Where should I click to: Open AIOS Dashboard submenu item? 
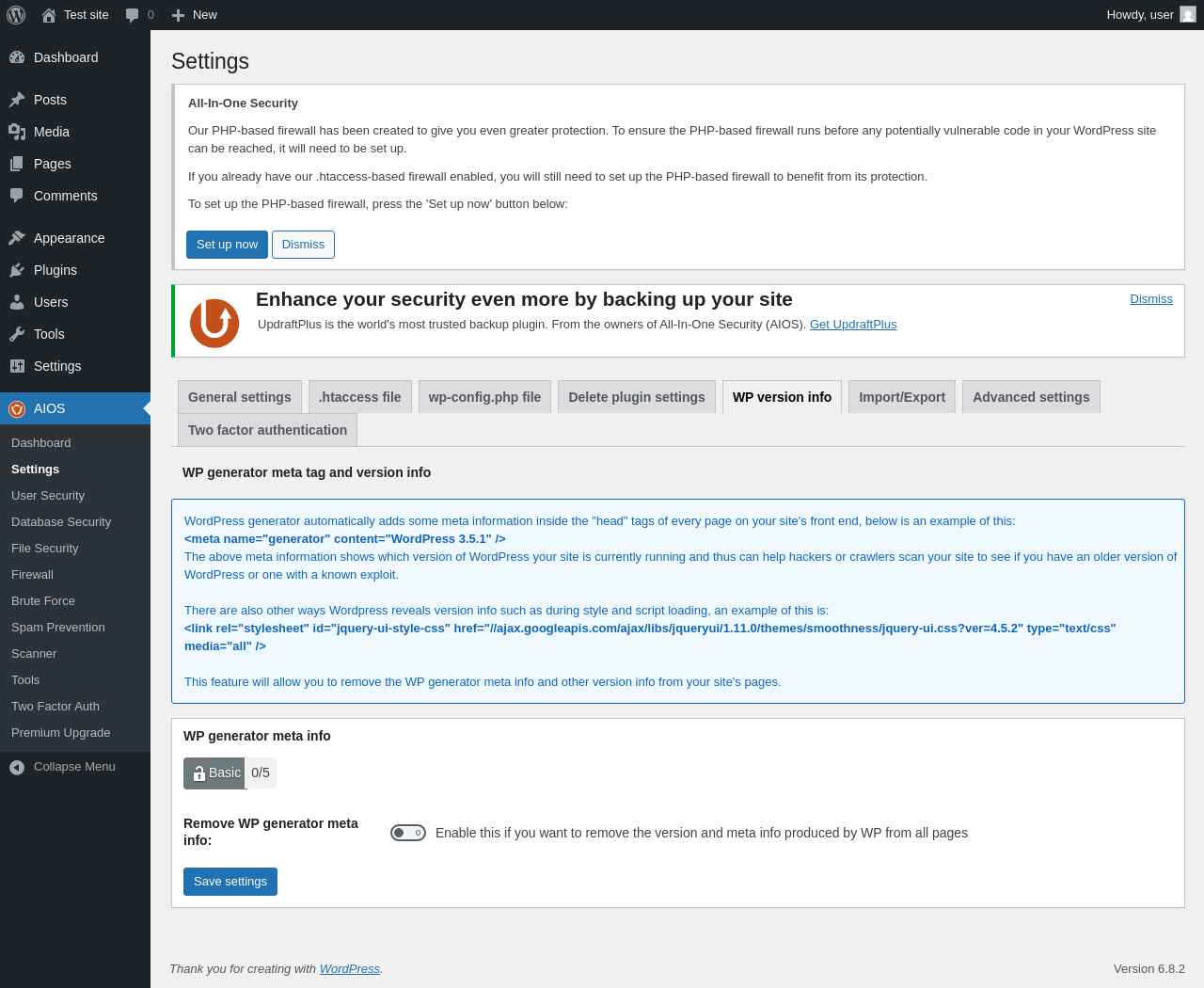[41, 443]
